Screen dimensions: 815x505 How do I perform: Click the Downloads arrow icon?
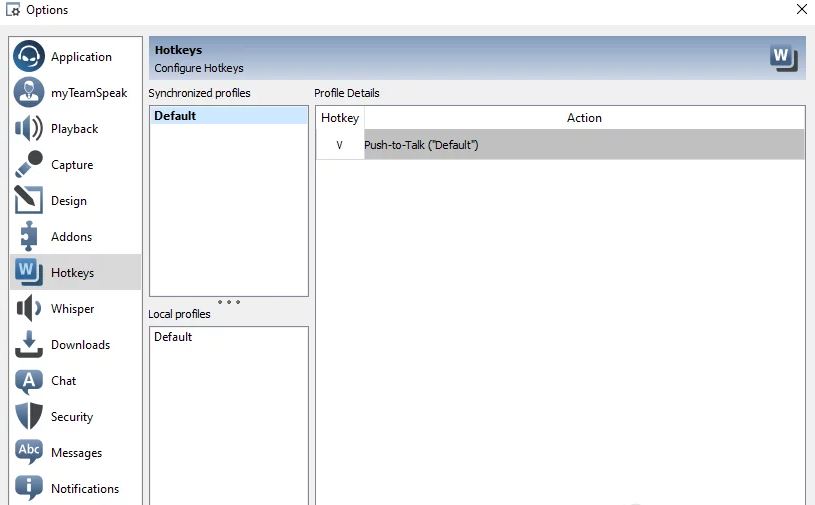(x=29, y=344)
